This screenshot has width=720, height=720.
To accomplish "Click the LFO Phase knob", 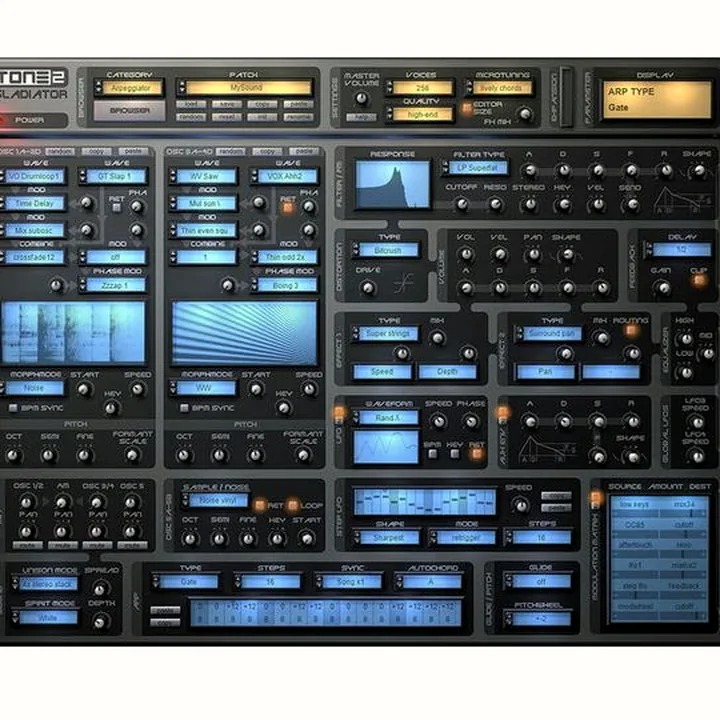I will coord(471,421).
